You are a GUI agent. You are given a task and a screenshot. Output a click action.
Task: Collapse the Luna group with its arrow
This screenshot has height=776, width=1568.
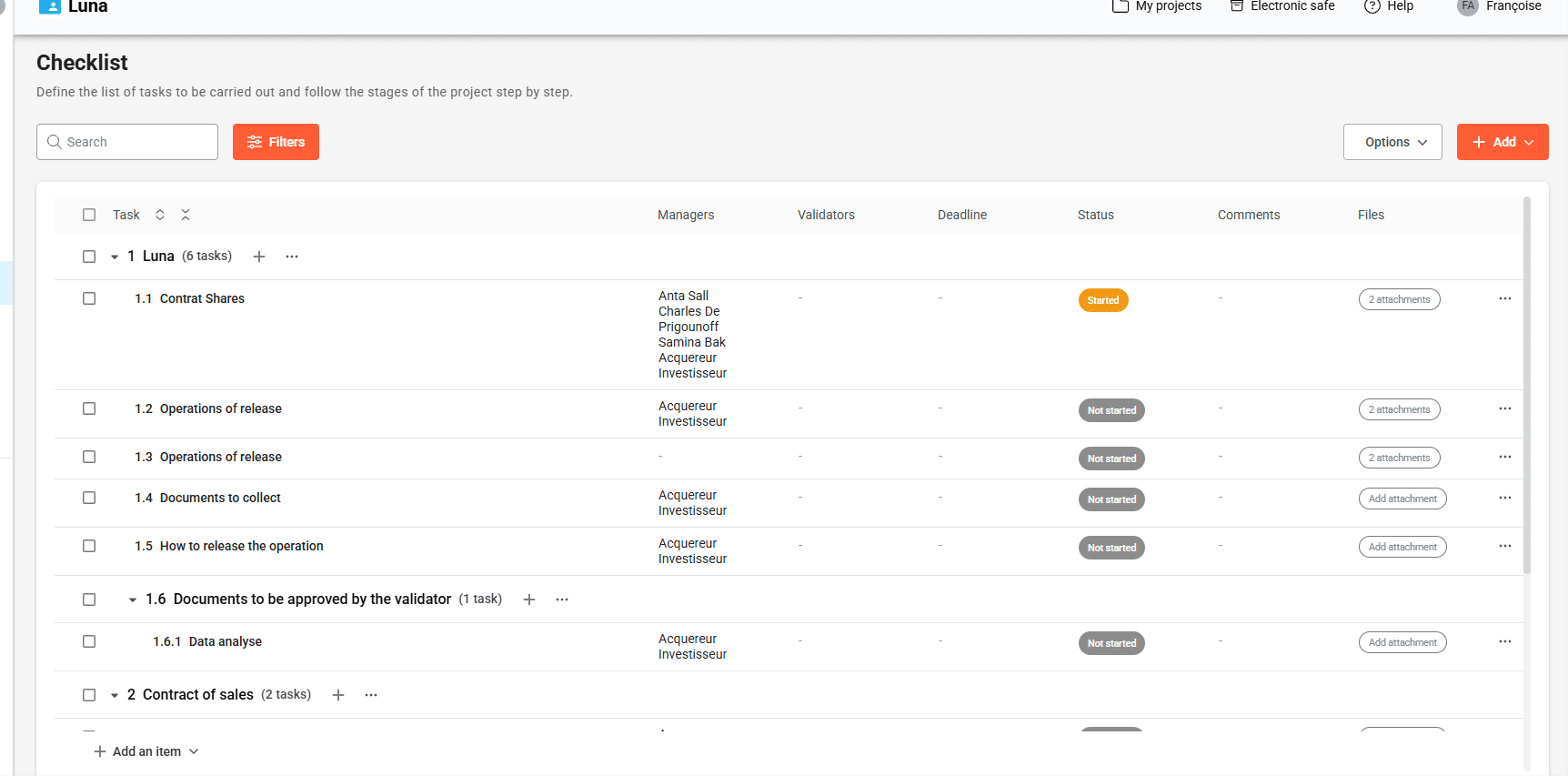[x=115, y=257]
